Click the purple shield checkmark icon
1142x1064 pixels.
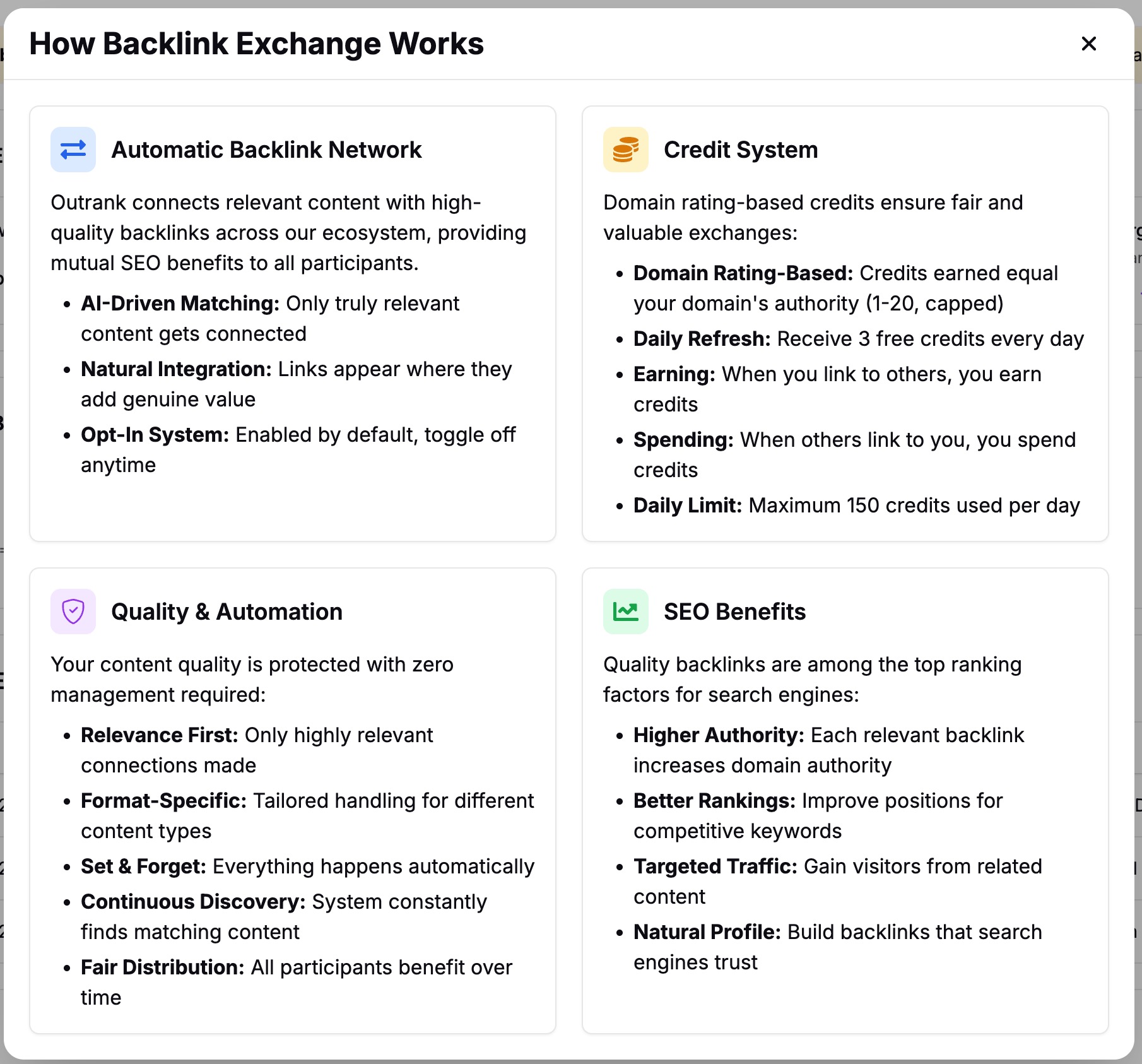pyautogui.click(x=73, y=611)
